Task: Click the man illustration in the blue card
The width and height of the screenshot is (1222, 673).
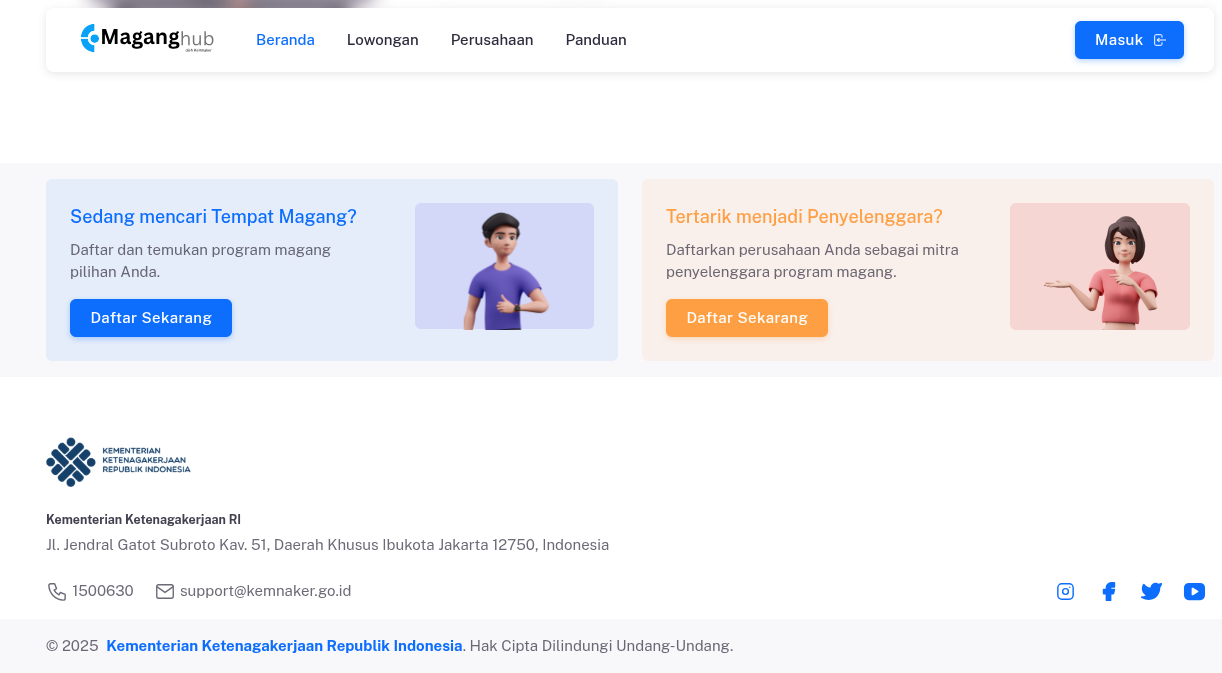Action: pyautogui.click(x=504, y=266)
